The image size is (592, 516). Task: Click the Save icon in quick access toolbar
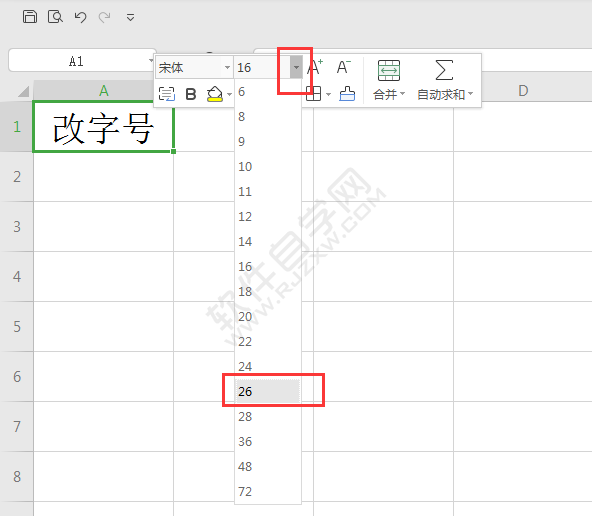[x=30, y=17]
